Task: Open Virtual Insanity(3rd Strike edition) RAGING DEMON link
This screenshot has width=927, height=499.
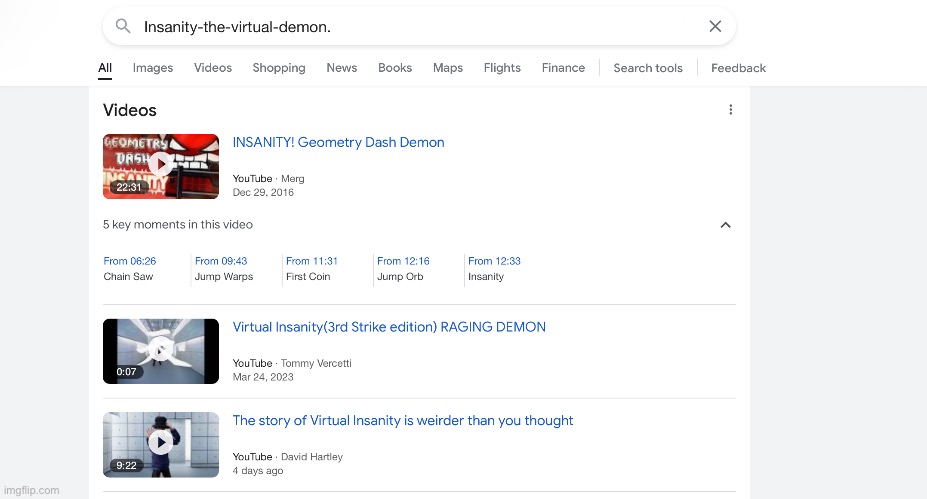Action: [389, 327]
